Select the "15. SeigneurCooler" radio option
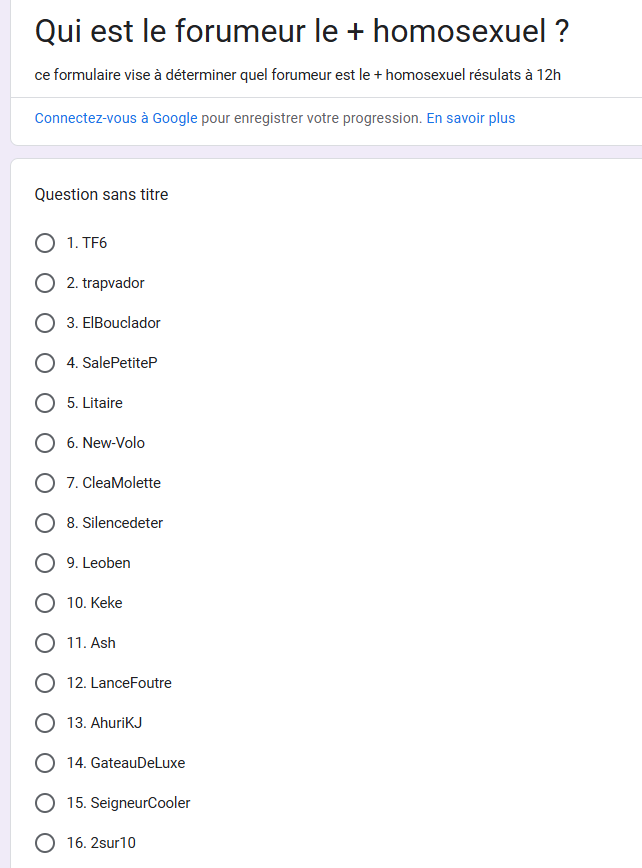 [x=45, y=803]
